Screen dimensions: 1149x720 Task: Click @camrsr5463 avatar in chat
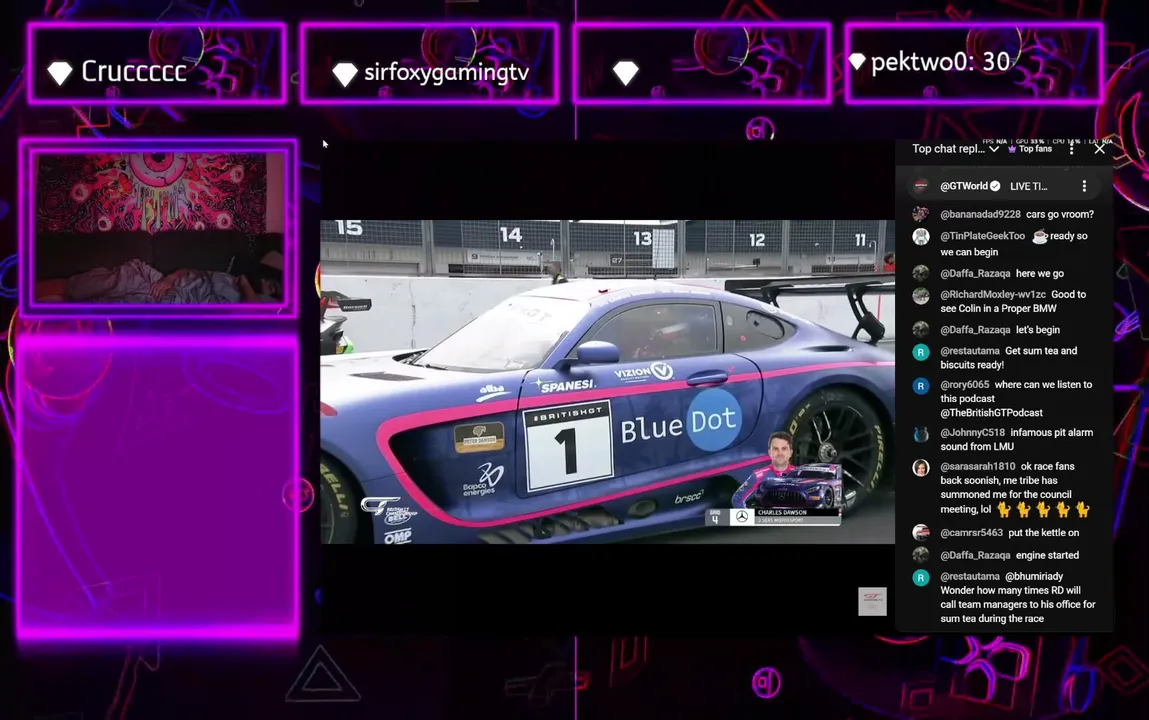[921, 533]
